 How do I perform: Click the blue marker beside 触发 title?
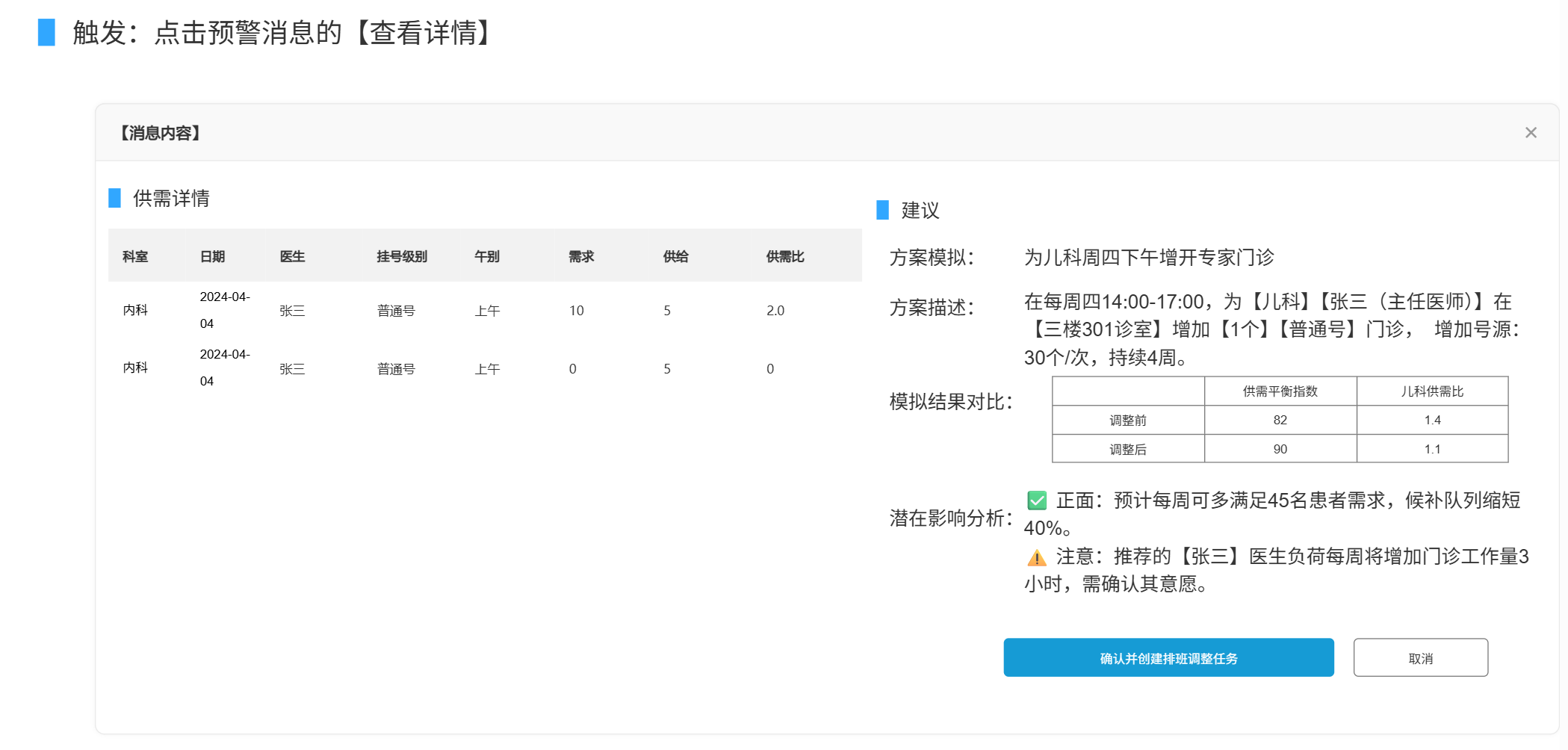tap(46, 33)
